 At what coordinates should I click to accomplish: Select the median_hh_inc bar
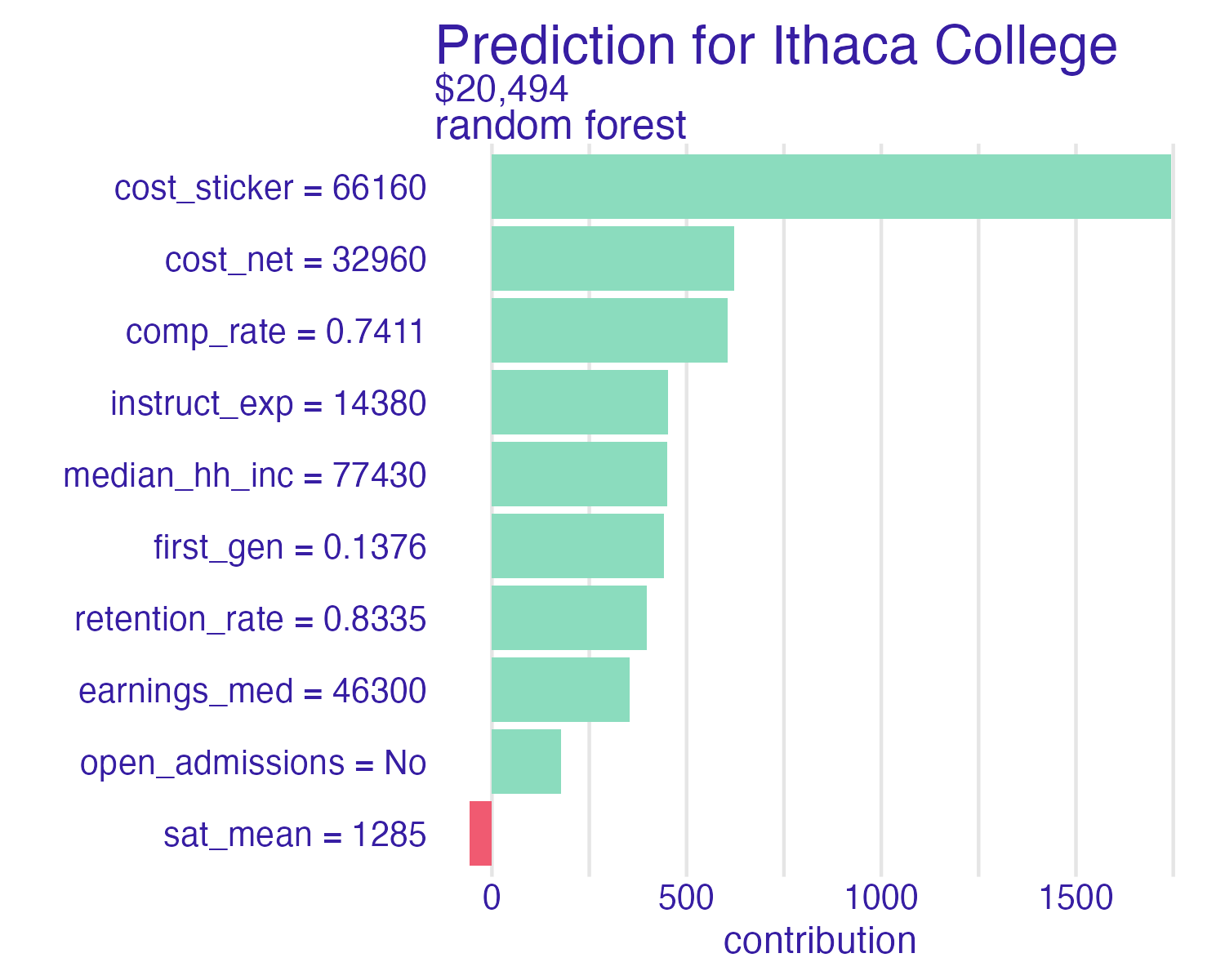tap(579, 474)
